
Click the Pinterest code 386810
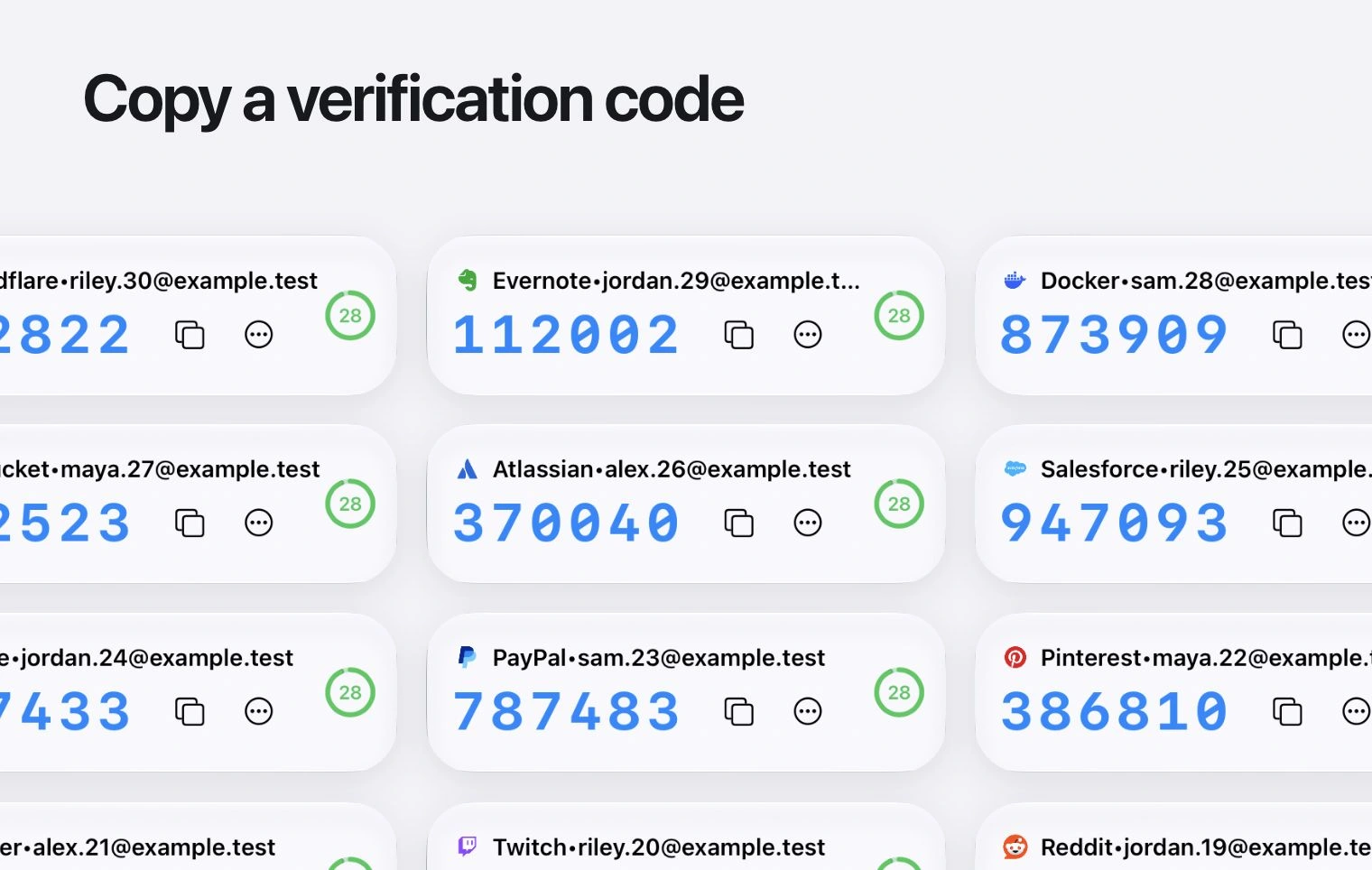pos(1114,711)
